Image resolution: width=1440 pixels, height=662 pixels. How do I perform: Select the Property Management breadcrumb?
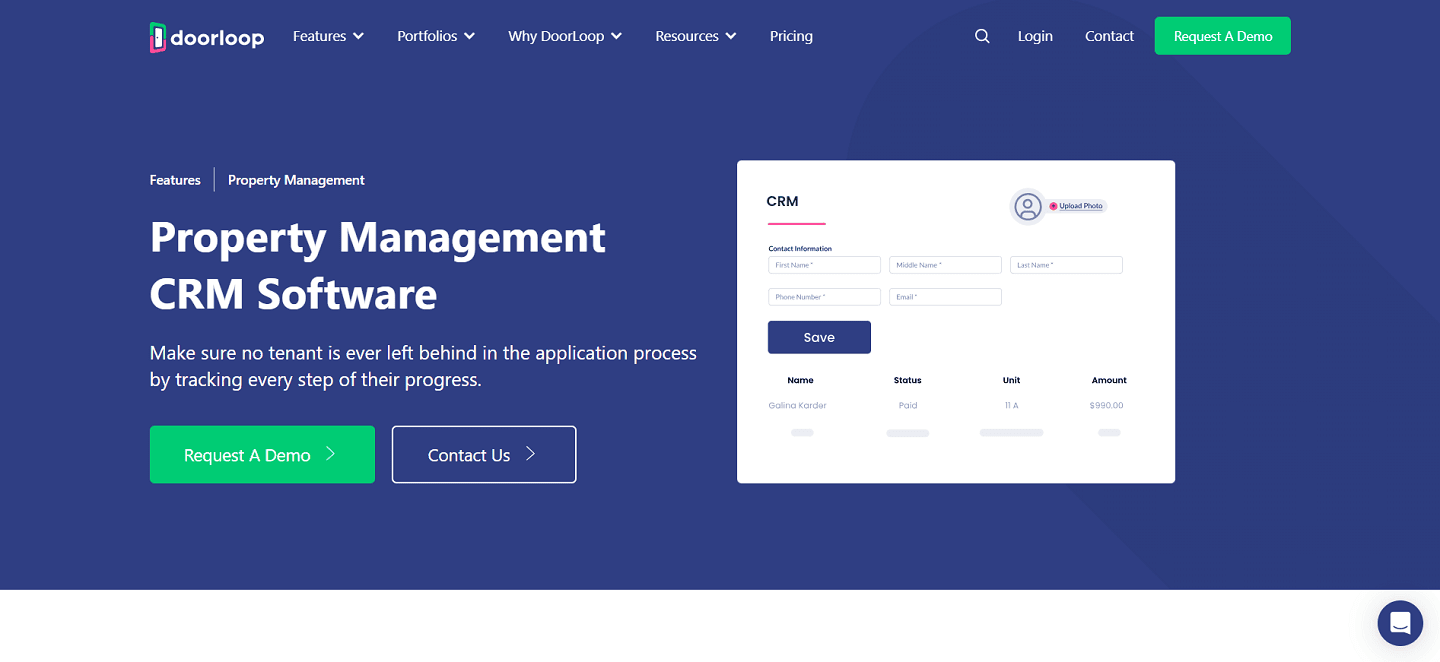(x=296, y=180)
